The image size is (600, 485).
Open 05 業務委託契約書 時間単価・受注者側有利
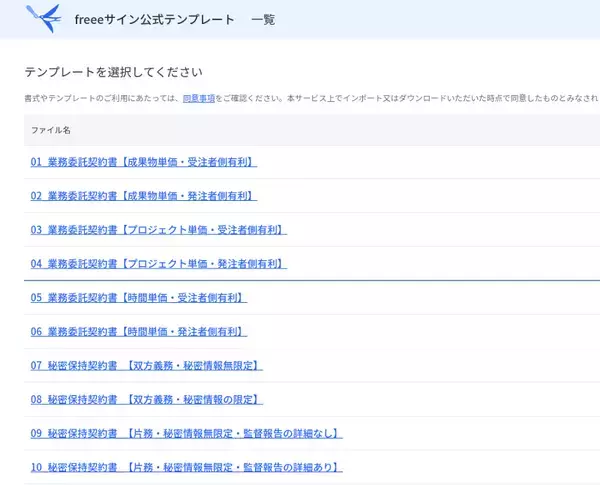[x=138, y=298]
